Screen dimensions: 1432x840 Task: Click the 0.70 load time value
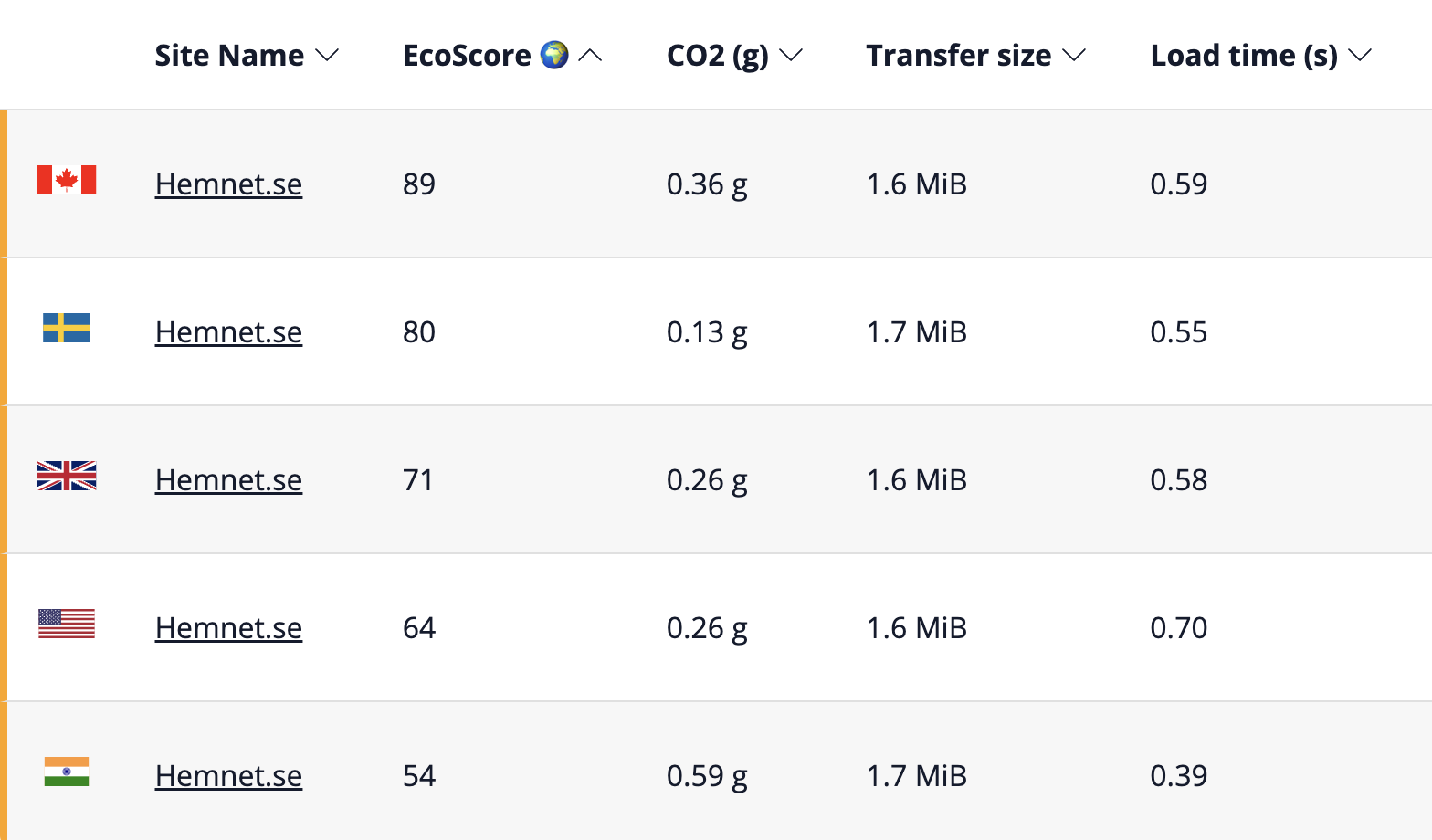(x=1178, y=628)
